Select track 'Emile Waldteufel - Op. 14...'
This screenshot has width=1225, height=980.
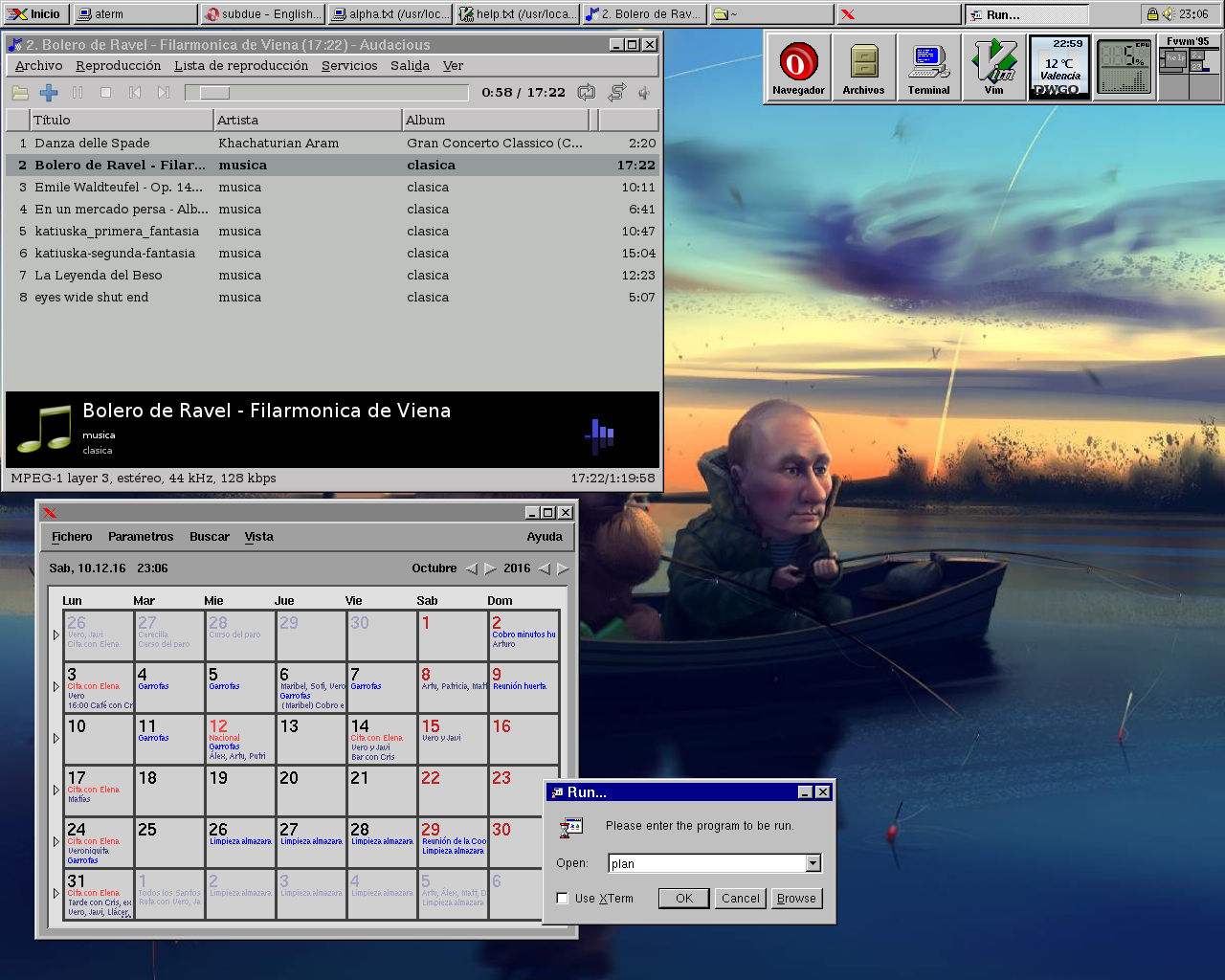[332, 188]
